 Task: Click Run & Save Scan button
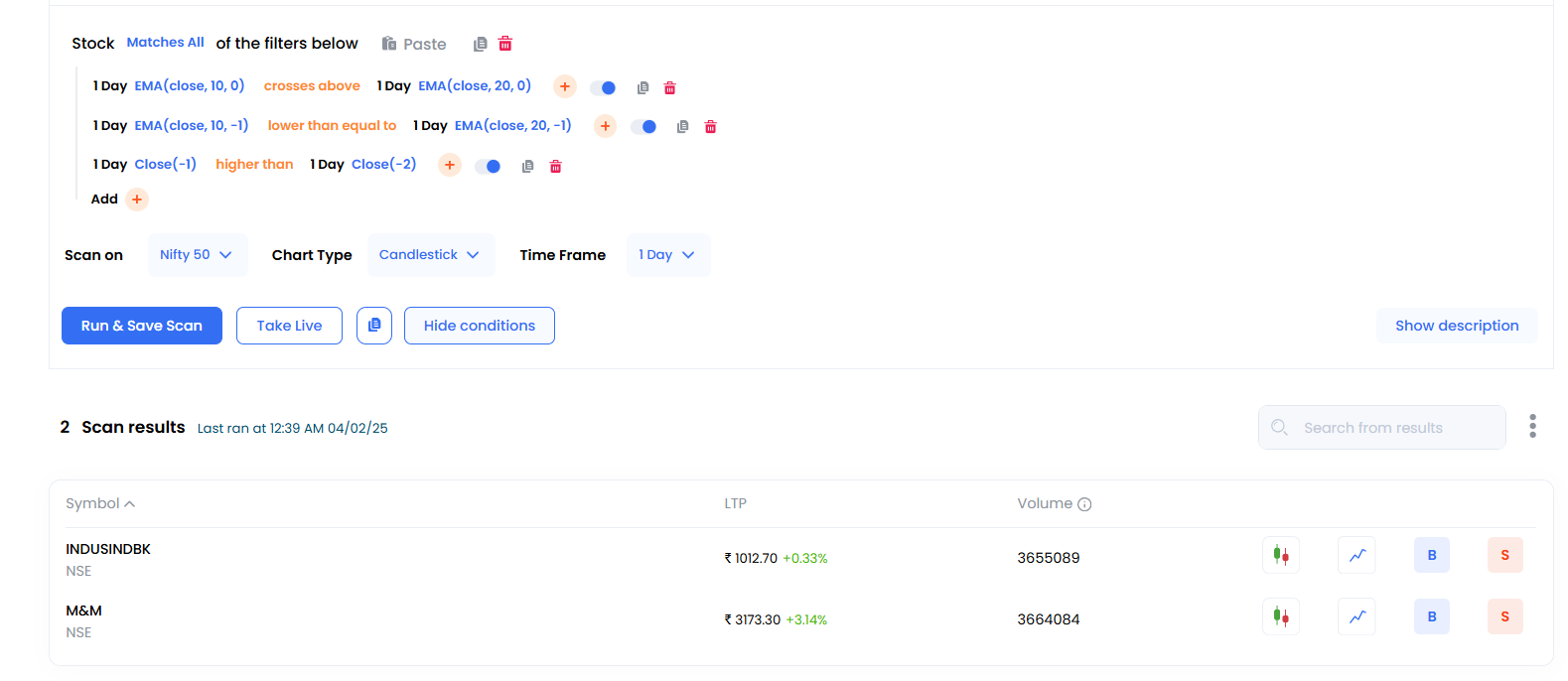click(x=142, y=326)
